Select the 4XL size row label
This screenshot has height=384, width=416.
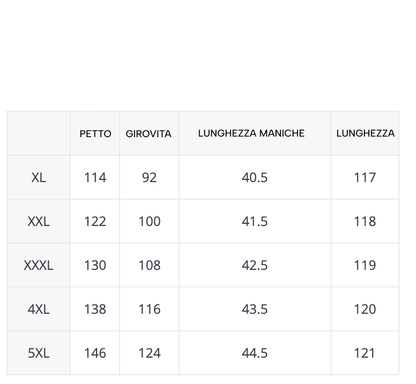39,309
